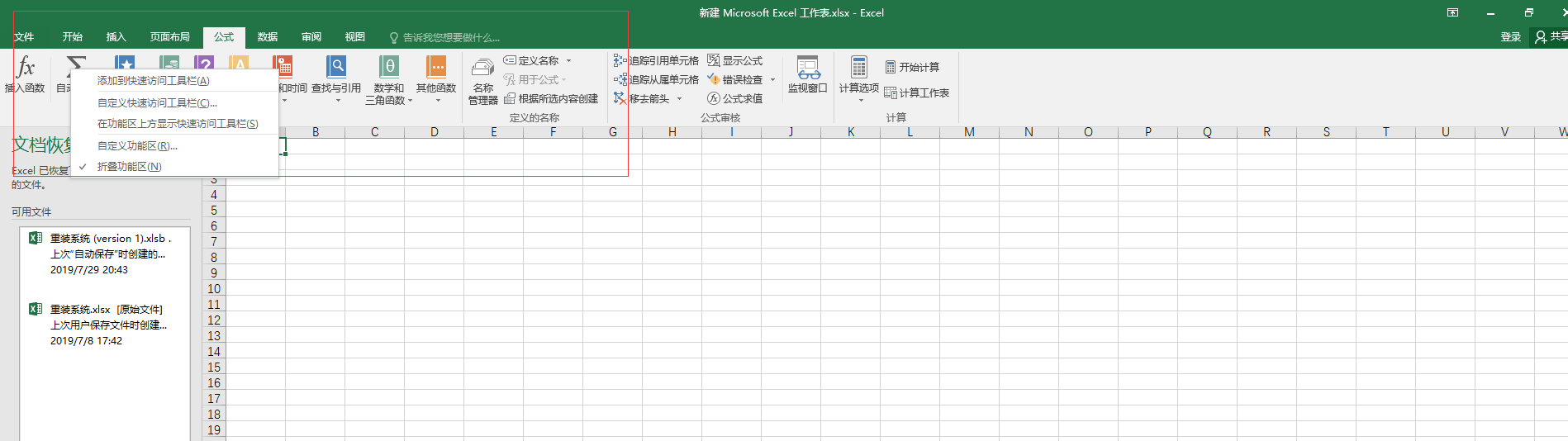Open the File (文件) tab
1568x441 pixels.
[24, 36]
